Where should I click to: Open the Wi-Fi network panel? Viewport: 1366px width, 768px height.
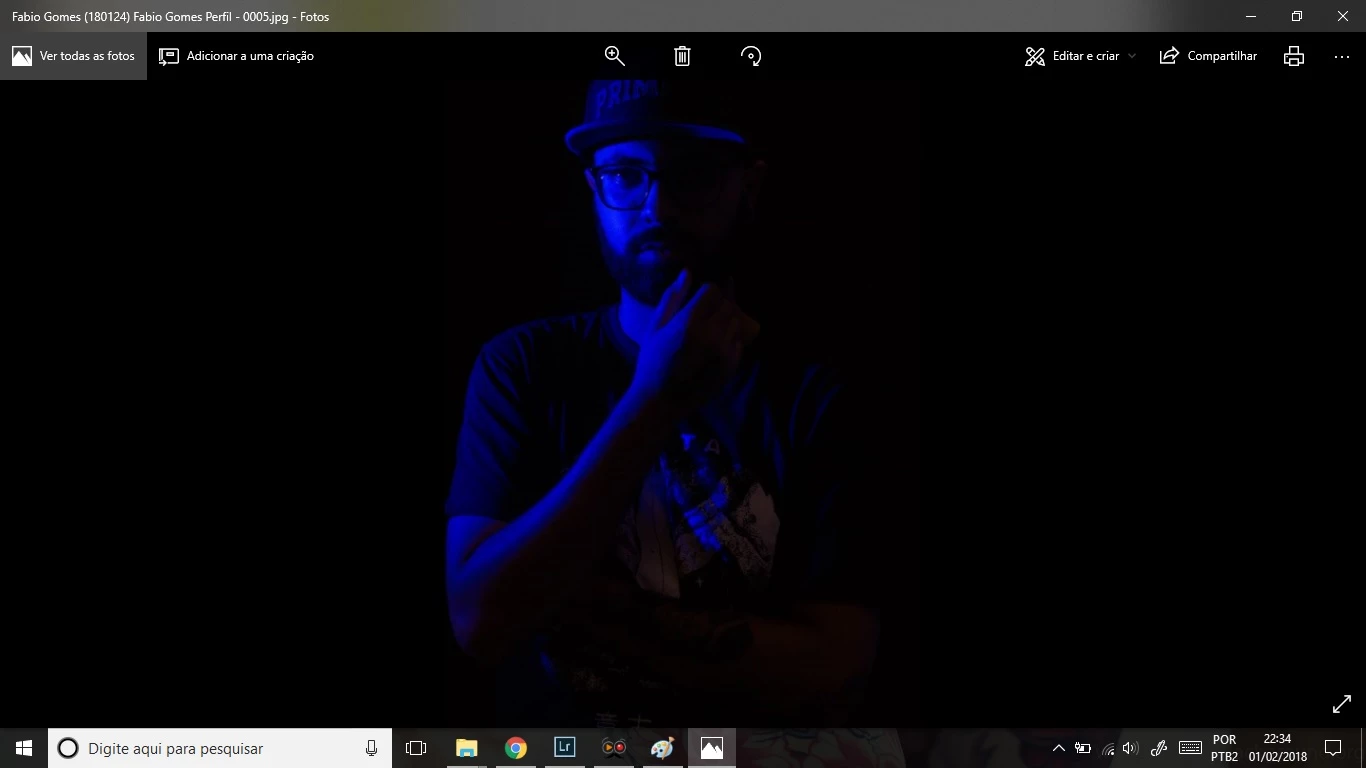1107,748
